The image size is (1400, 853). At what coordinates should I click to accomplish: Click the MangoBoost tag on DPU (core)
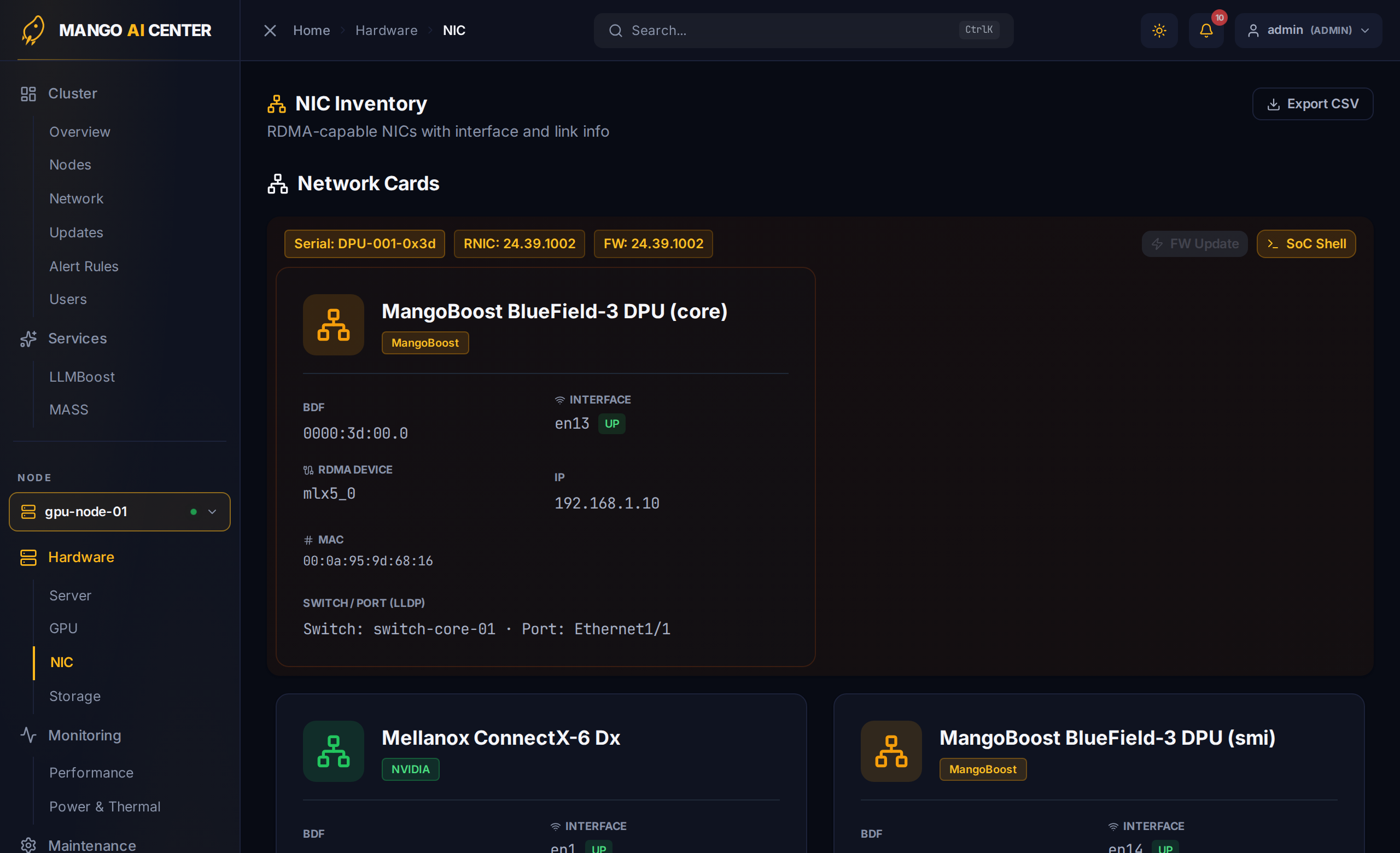click(425, 343)
